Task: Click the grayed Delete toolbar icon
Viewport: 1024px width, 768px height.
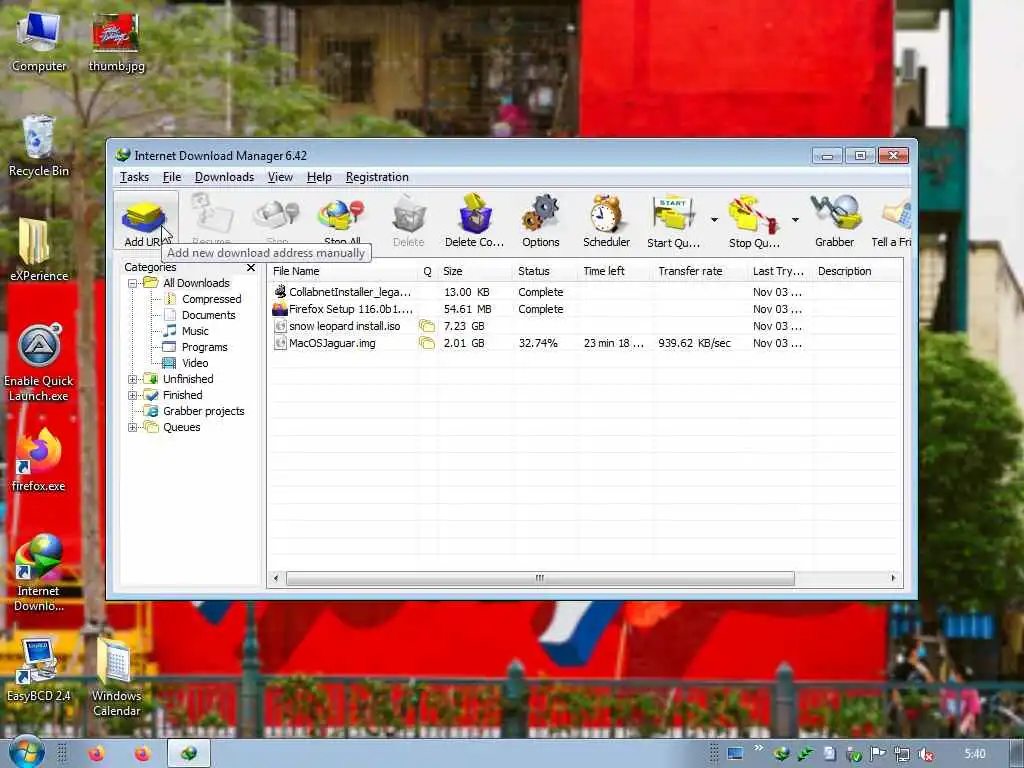Action: [x=409, y=221]
